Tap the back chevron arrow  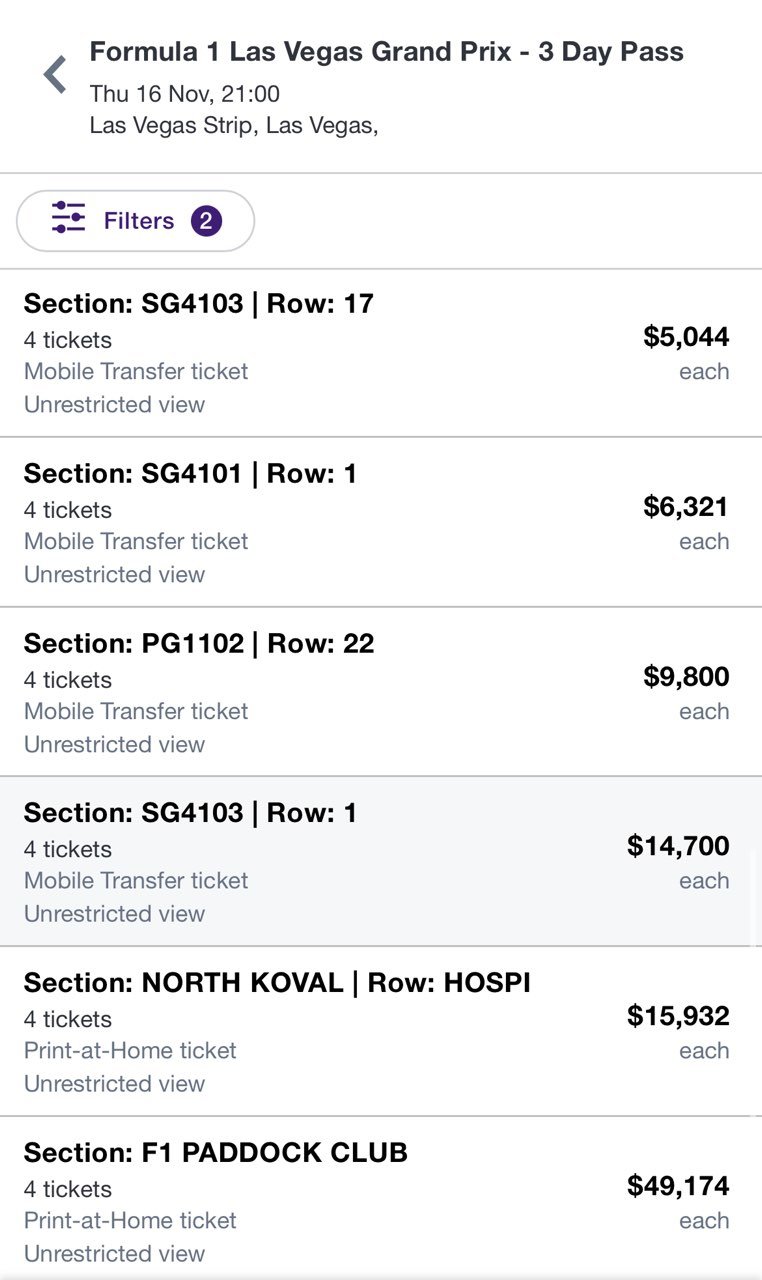pyautogui.click(x=55, y=75)
